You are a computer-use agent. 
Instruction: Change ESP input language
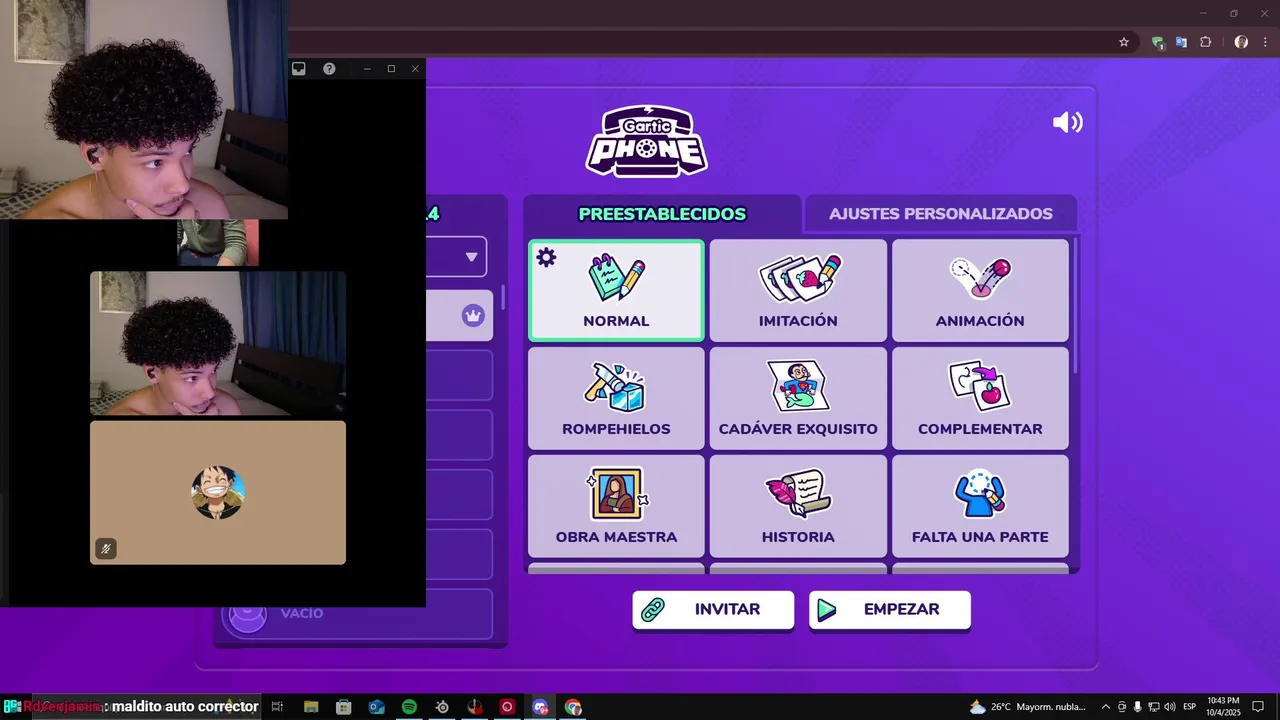1190,707
